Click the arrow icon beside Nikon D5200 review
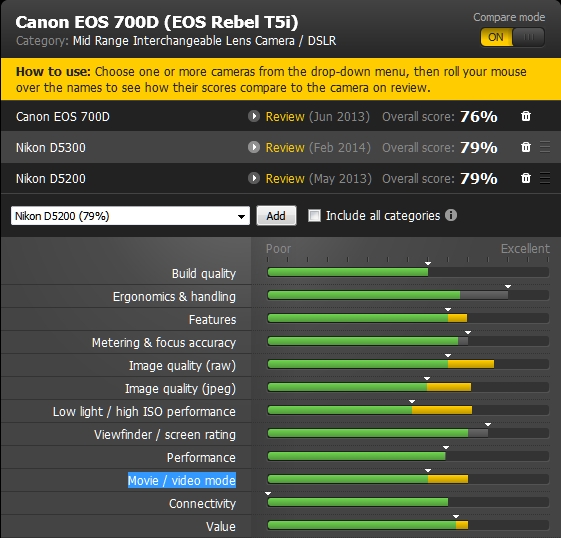 point(254,178)
